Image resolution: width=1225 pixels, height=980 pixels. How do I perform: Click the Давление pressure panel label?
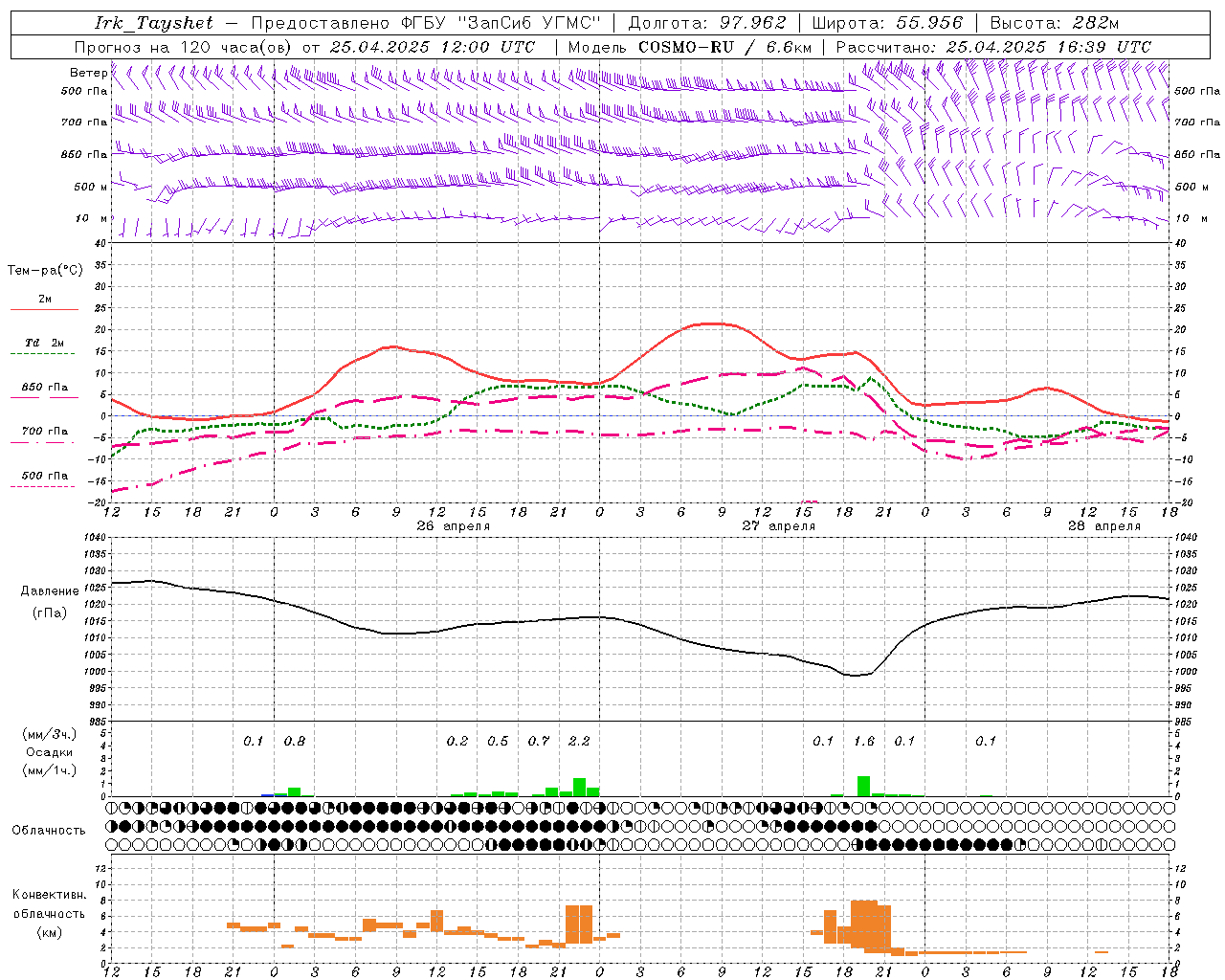[x=50, y=591]
